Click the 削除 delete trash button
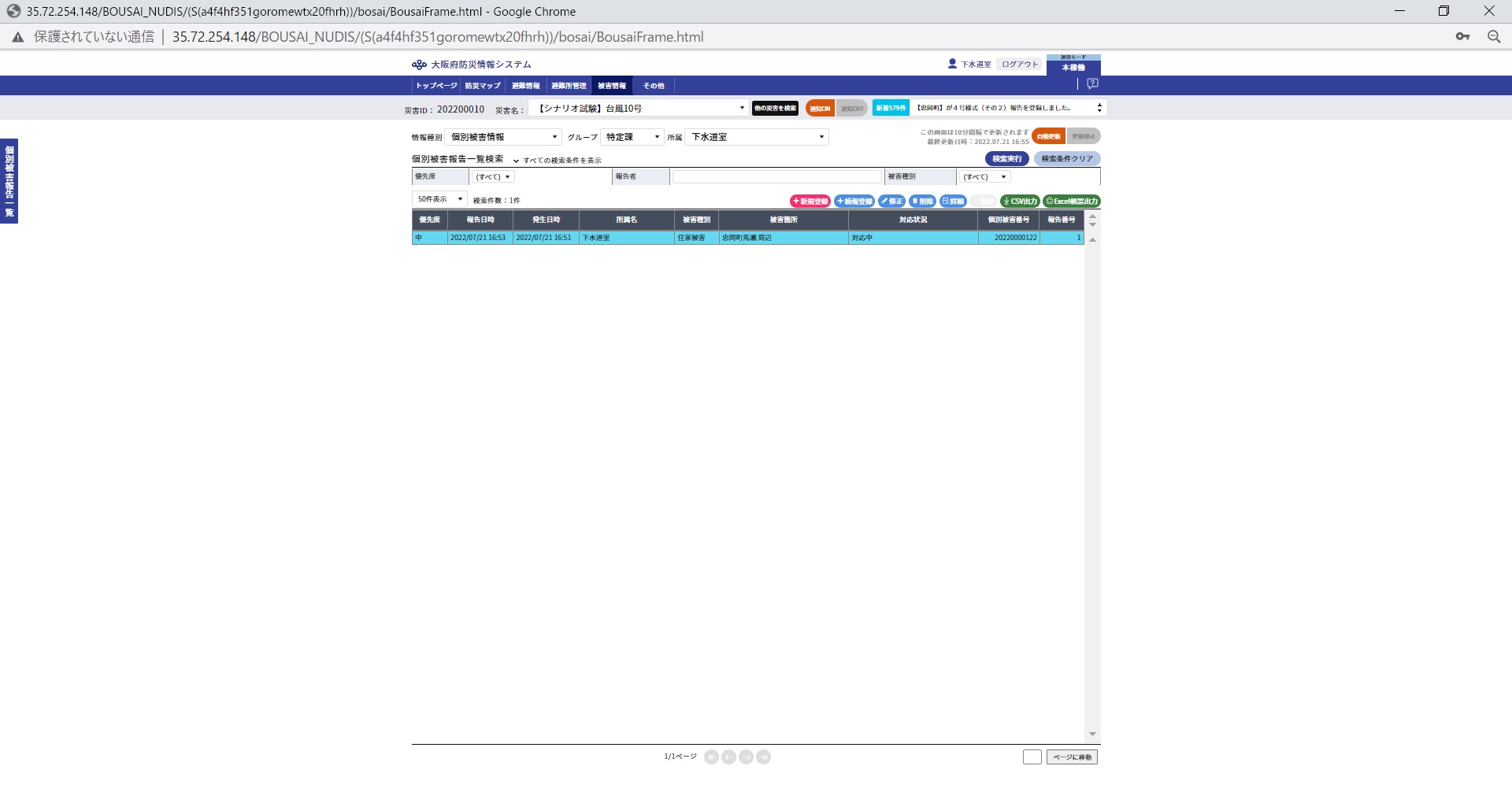Screen dimensions: 1512x803 [x=922, y=202]
